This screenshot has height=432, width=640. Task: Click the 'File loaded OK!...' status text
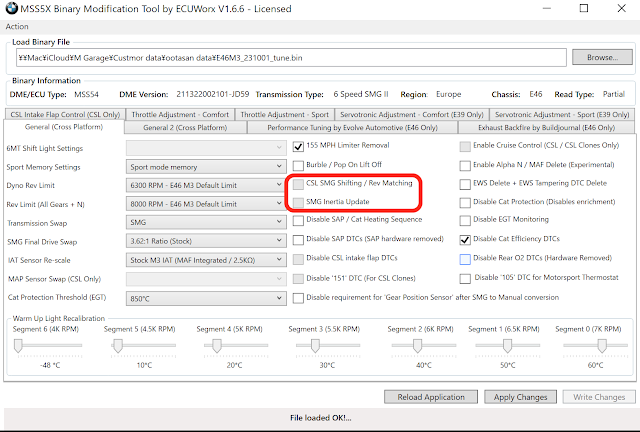click(x=320, y=418)
